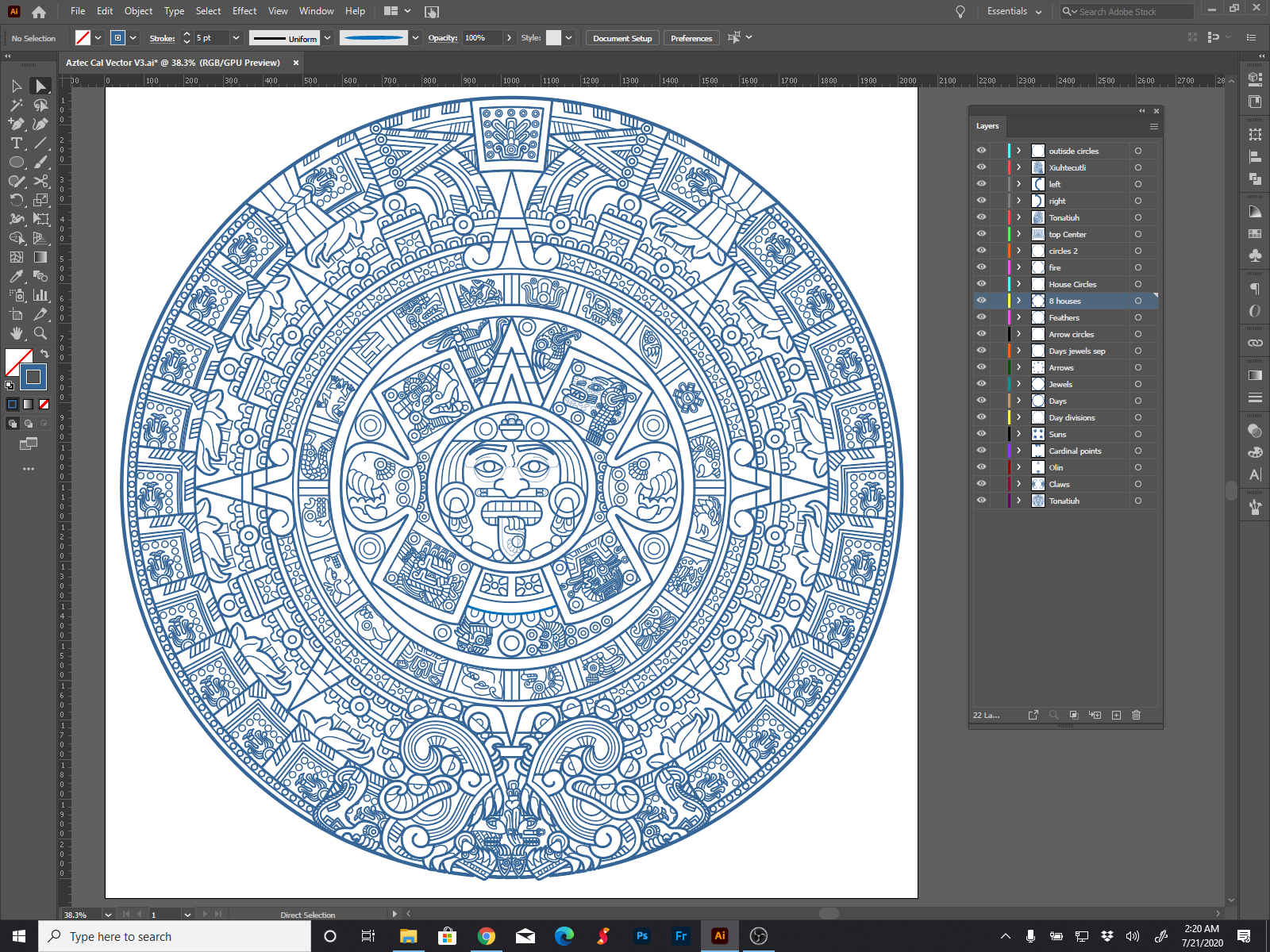Select the Rotate tool

coord(17,200)
